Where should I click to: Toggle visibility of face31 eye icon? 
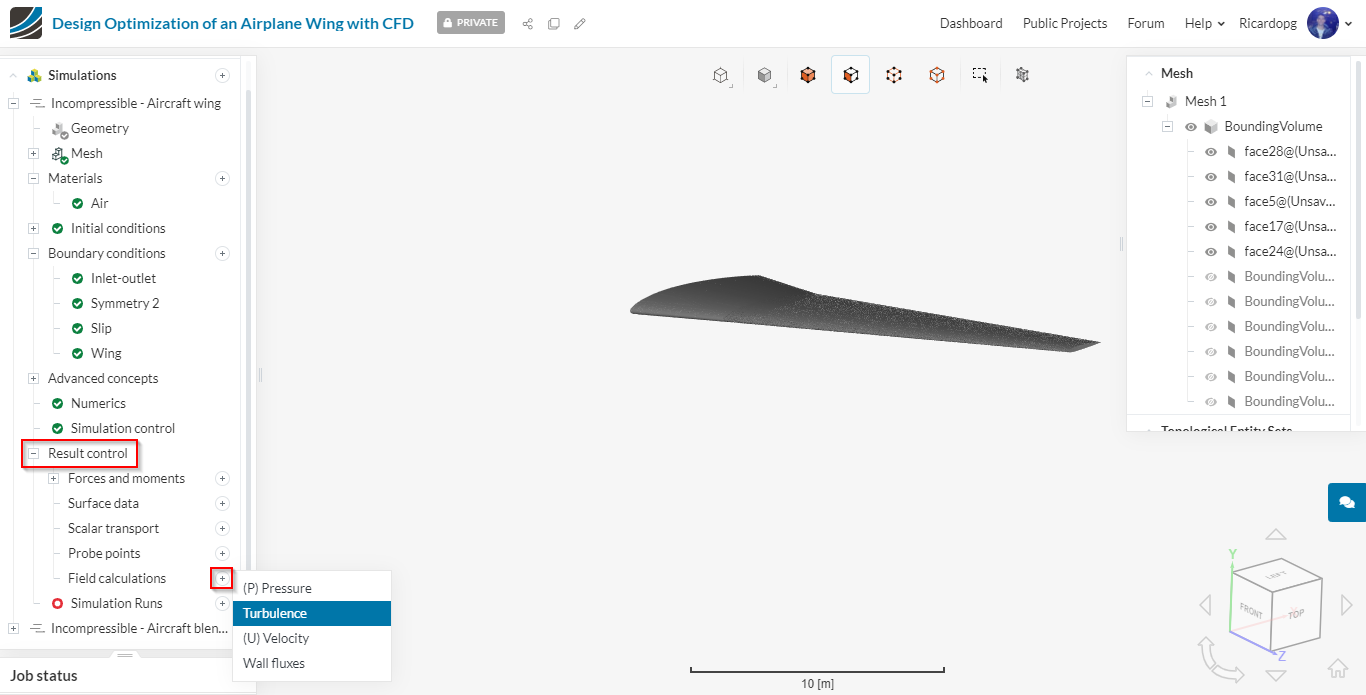1211,177
